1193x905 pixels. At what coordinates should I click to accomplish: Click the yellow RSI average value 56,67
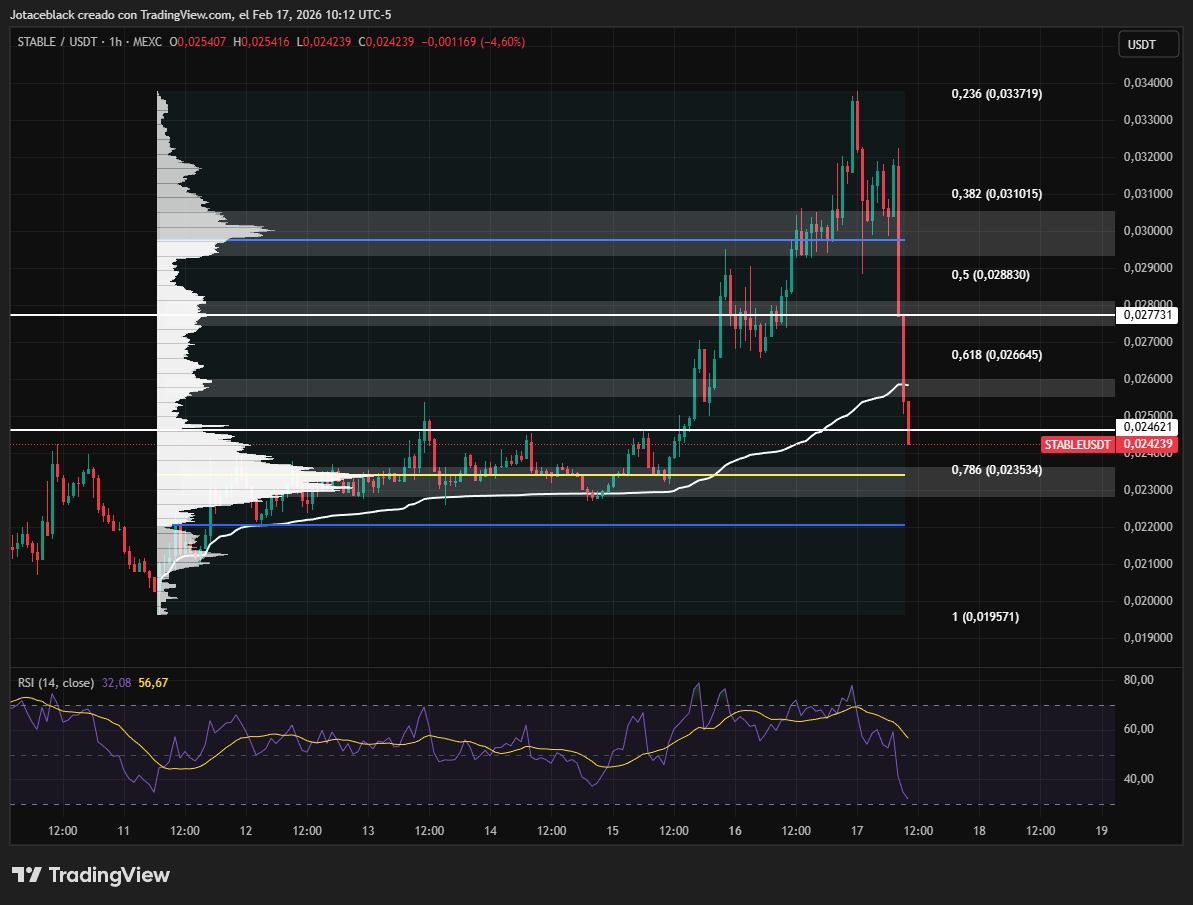[x=153, y=682]
